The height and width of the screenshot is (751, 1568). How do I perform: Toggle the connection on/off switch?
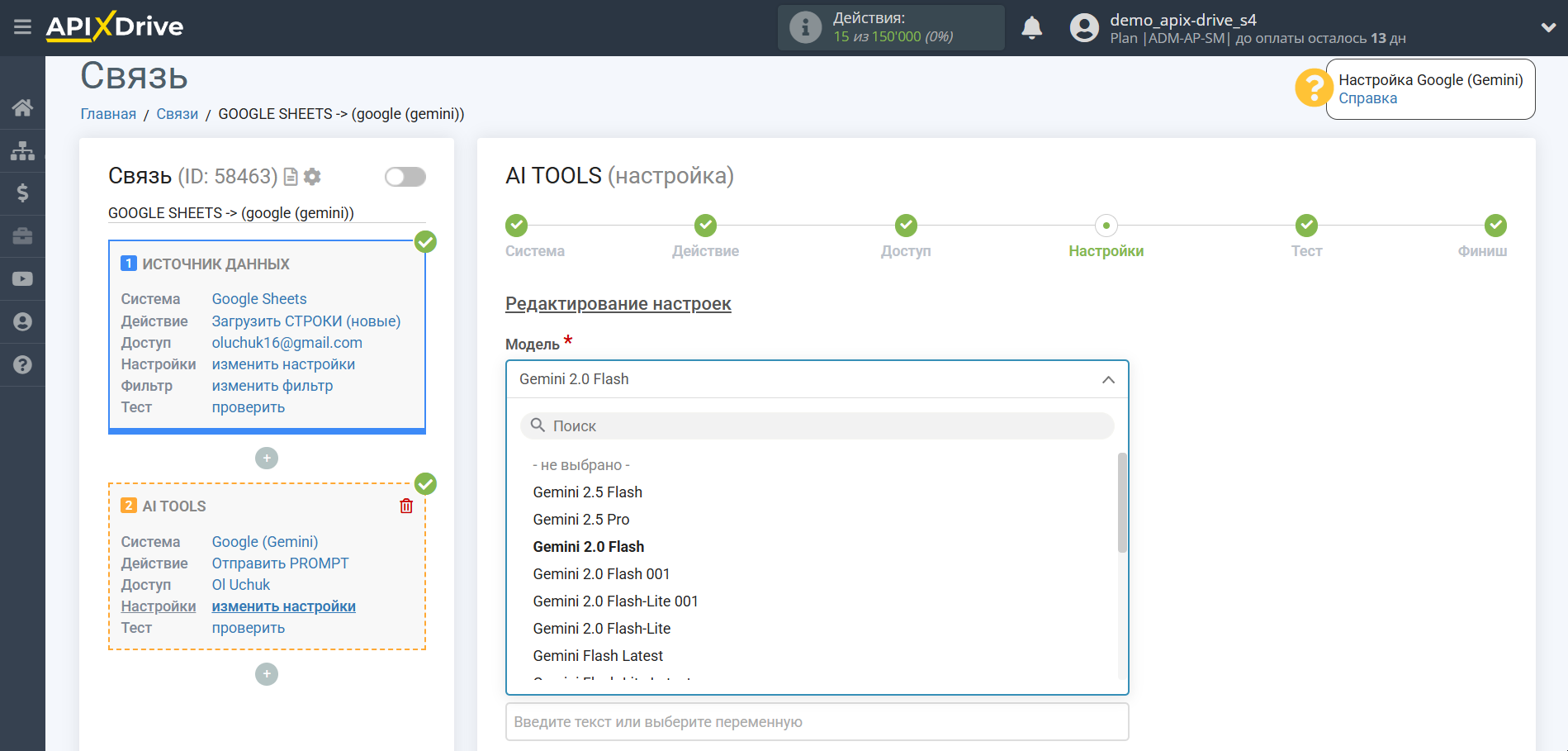click(x=405, y=177)
